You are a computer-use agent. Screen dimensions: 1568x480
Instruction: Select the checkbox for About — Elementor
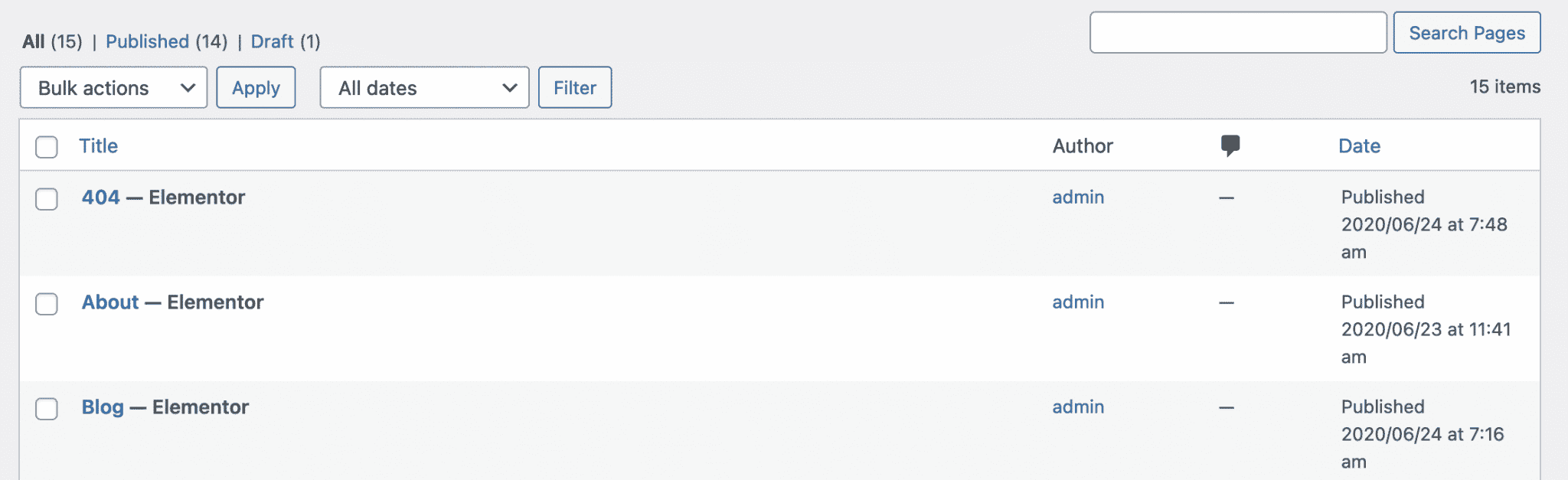pos(46,304)
